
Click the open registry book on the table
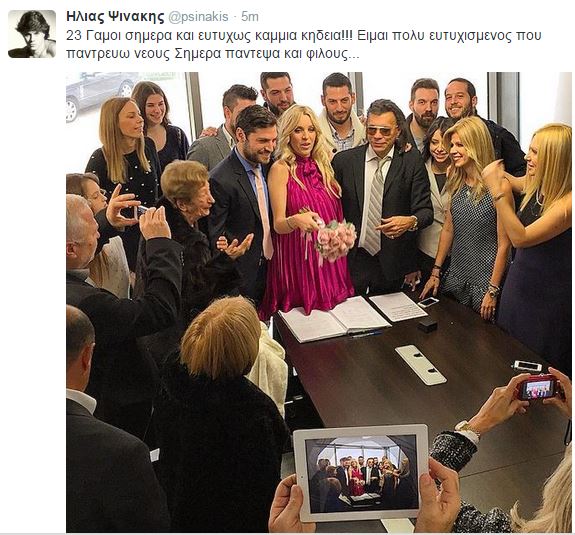(332, 319)
